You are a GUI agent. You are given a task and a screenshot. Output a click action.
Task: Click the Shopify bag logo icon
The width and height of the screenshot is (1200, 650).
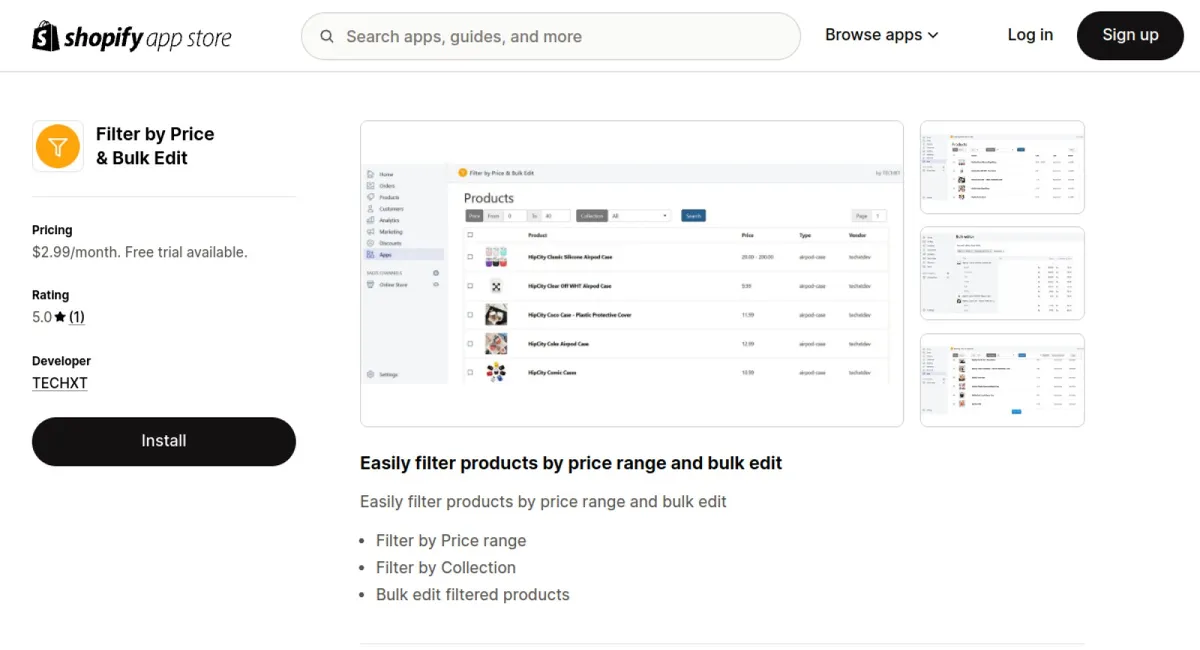[43, 35]
